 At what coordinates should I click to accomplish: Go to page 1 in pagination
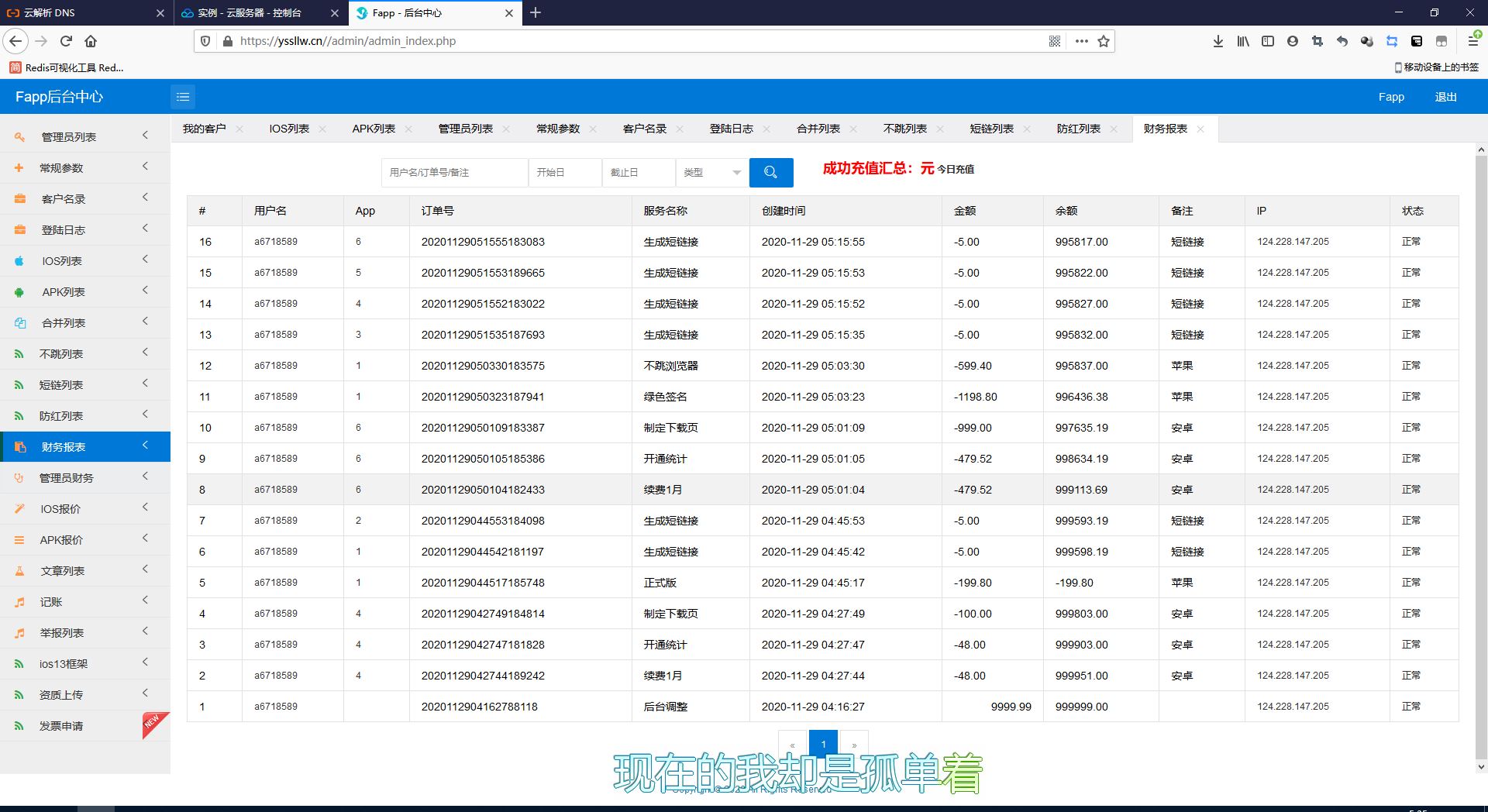coord(823,744)
